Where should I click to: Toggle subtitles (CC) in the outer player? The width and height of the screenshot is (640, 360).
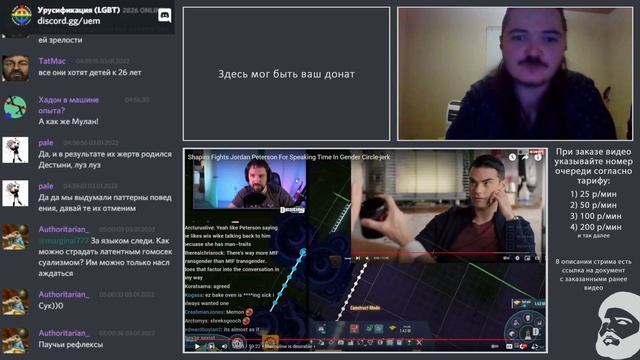pos(509,347)
